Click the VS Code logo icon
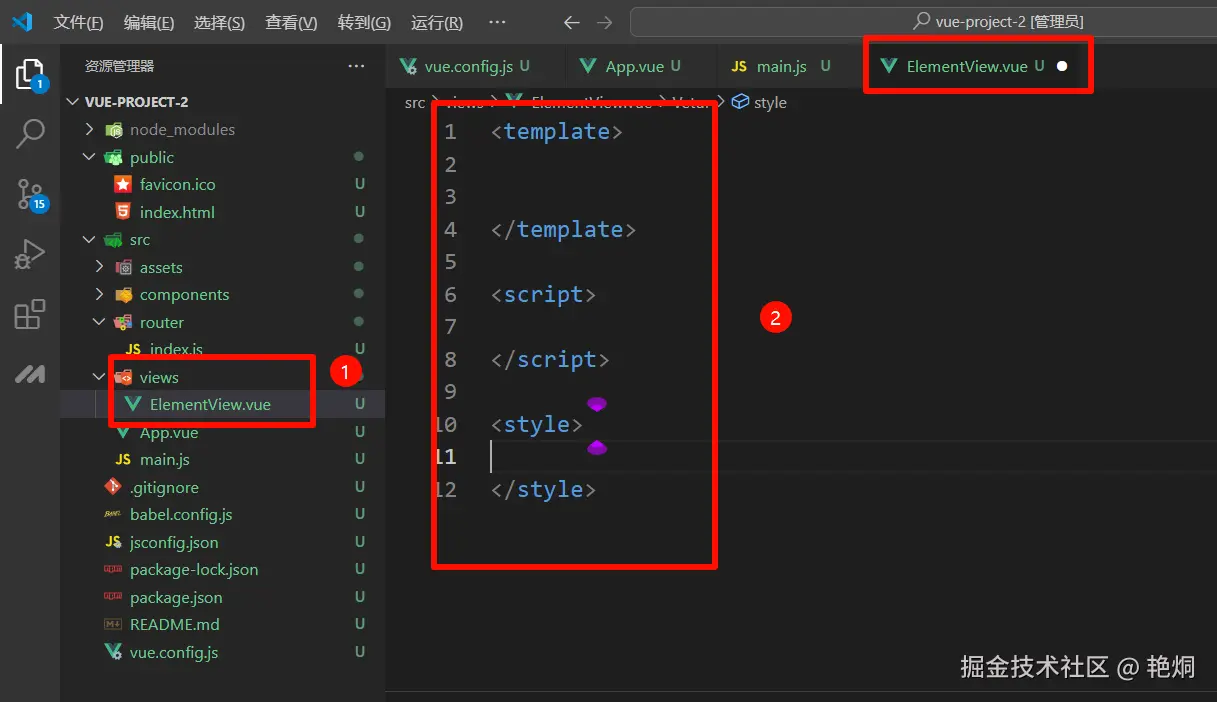1217x702 pixels. [22, 22]
